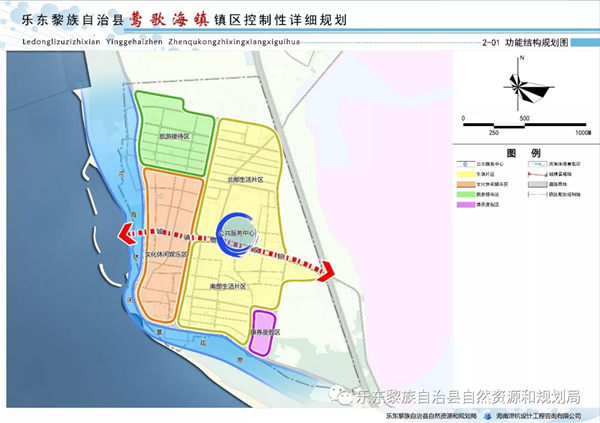The image size is (600, 423).
Task: Click the pinyin Yinggehaizhen text
Action: (134, 42)
